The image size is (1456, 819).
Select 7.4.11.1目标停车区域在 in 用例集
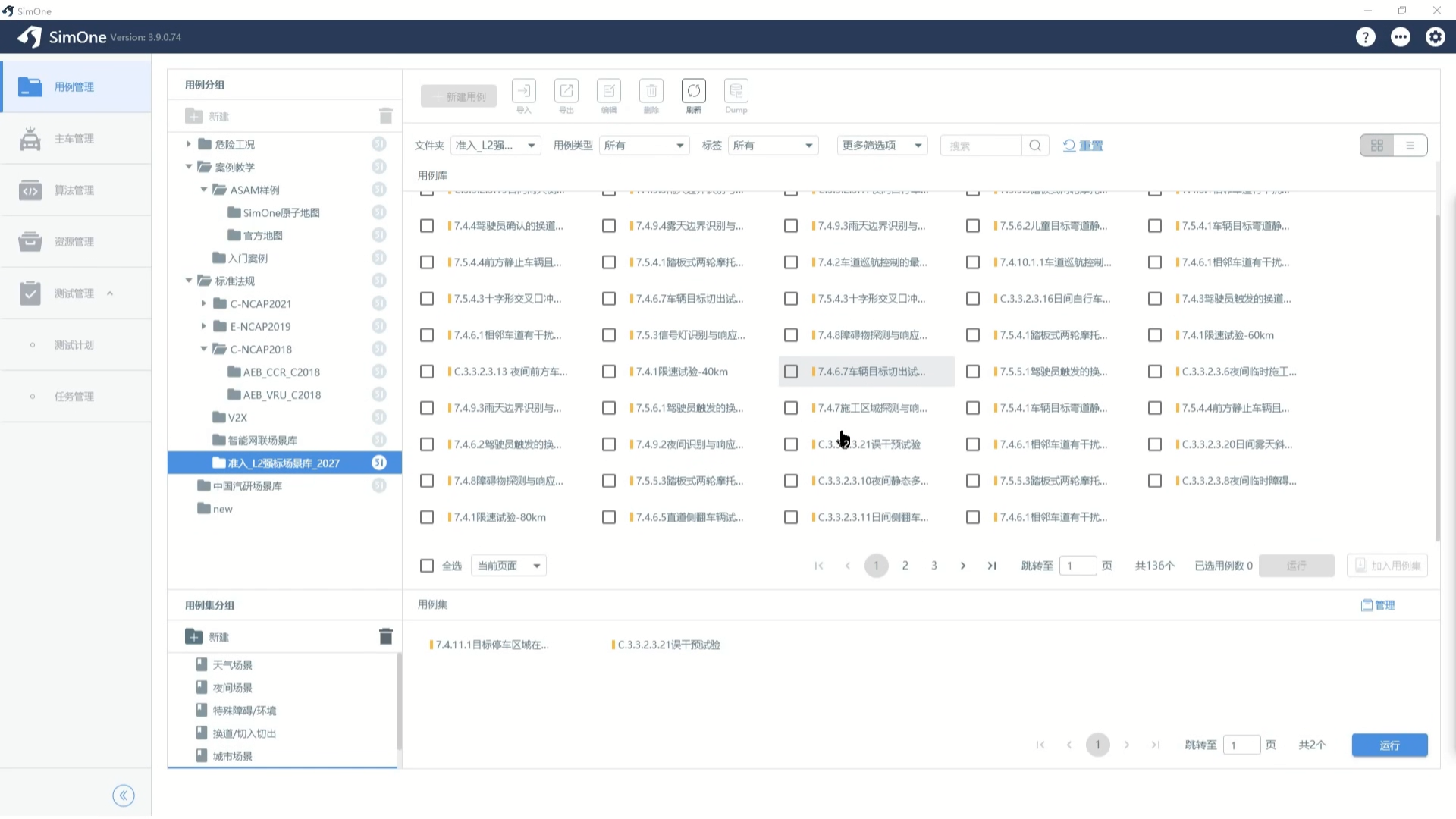(x=490, y=645)
